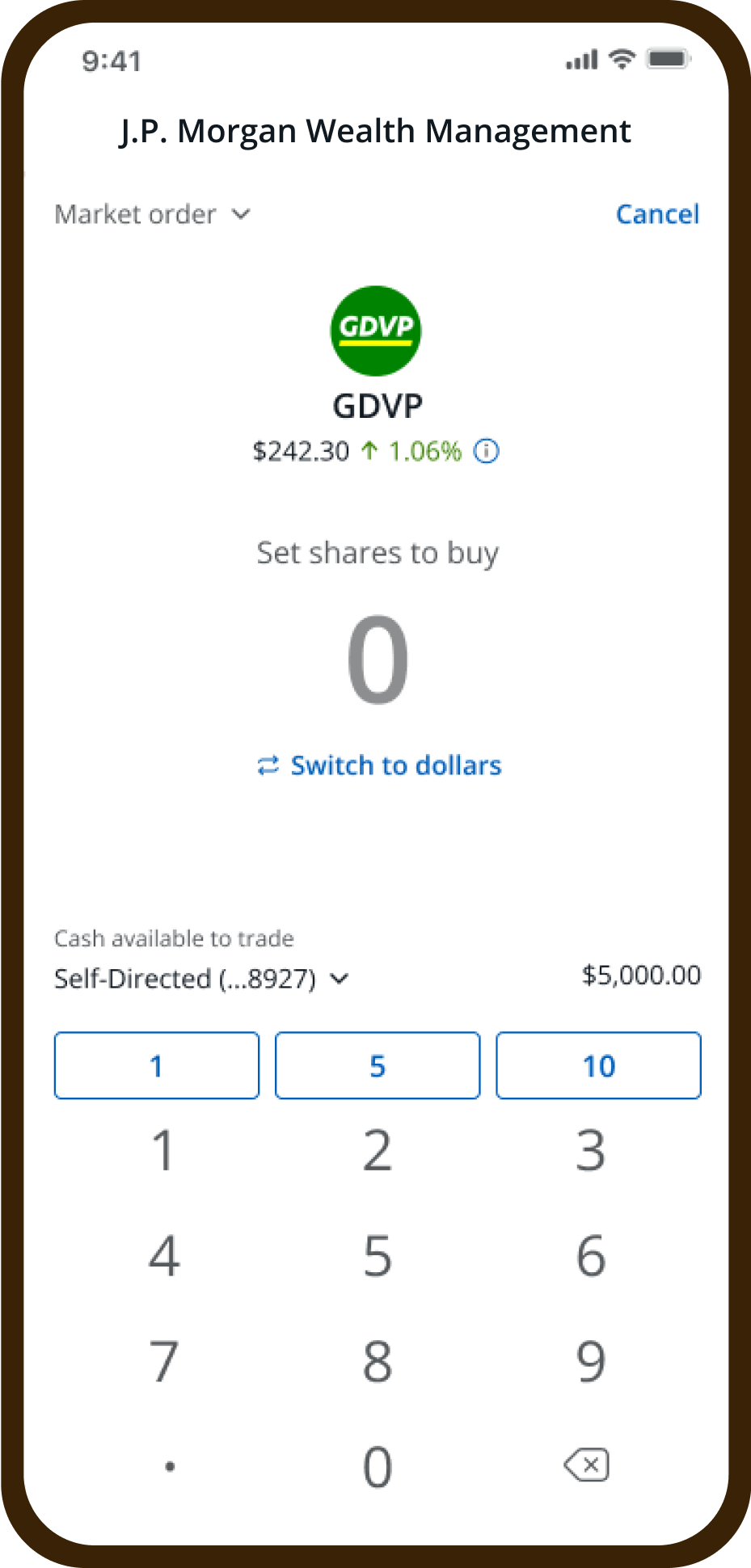Switch to dollars input mode

pyautogui.click(x=395, y=765)
